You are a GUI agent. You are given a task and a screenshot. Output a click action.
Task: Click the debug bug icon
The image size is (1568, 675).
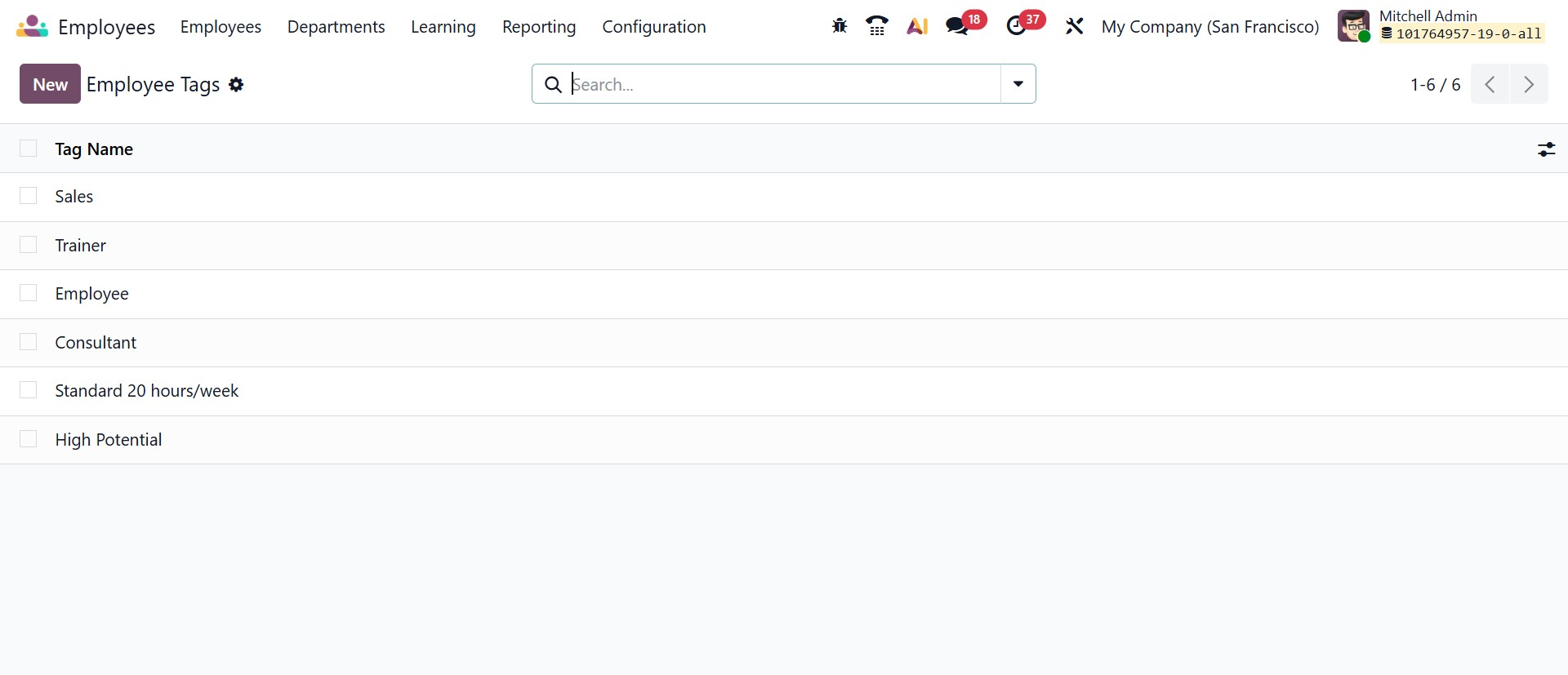[840, 26]
